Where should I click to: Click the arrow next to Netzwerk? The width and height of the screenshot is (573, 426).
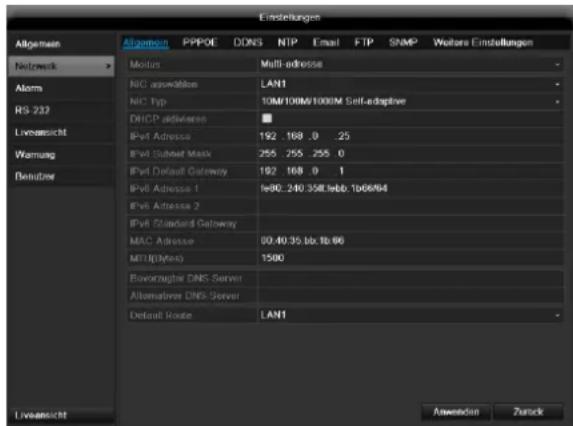click(108, 66)
